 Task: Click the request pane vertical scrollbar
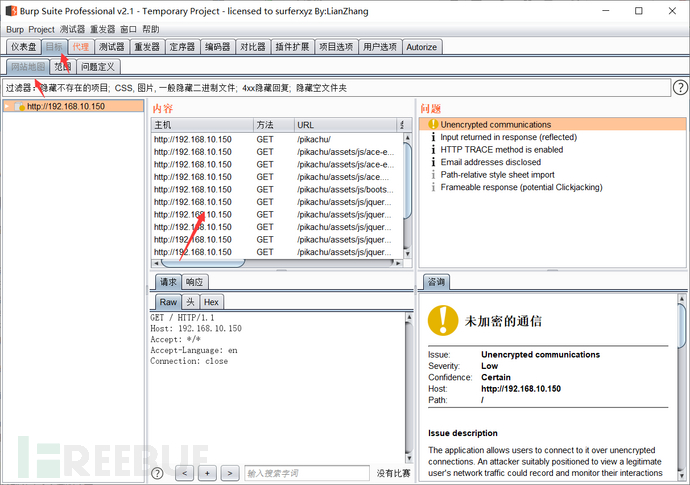click(x=409, y=387)
